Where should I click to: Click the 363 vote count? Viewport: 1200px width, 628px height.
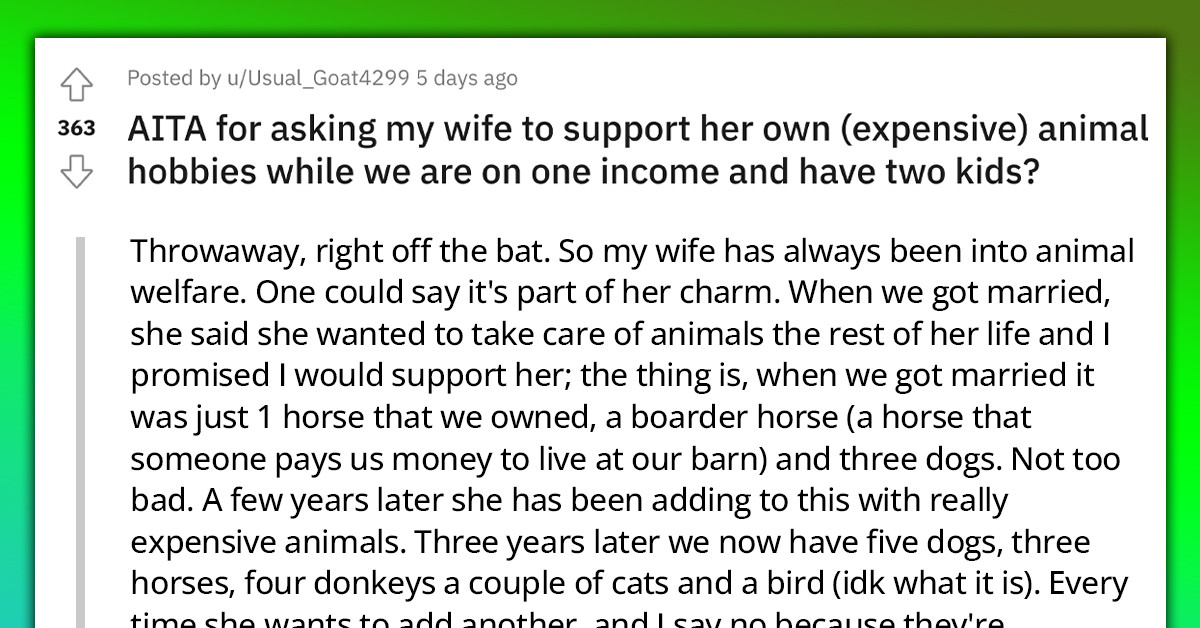pyautogui.click(x=77, y=128)
